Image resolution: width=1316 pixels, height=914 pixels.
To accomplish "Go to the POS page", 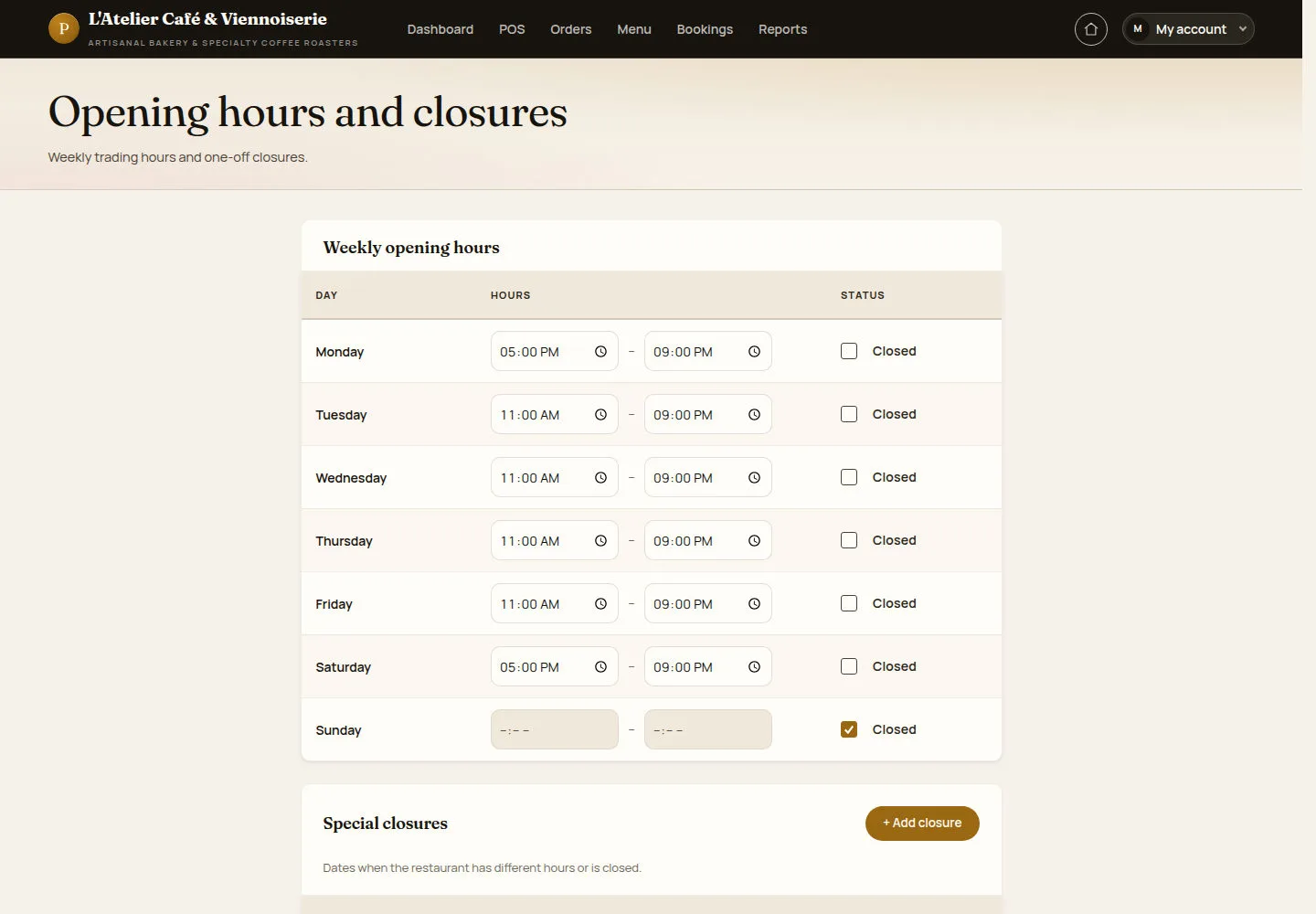I will [x=512, y=29].
